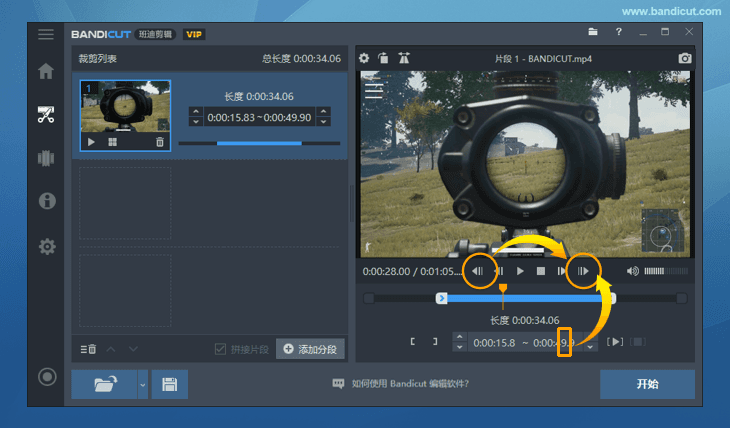Click the 0:00:15.8 start time value

pyautogui.click(x=494, y=343)
